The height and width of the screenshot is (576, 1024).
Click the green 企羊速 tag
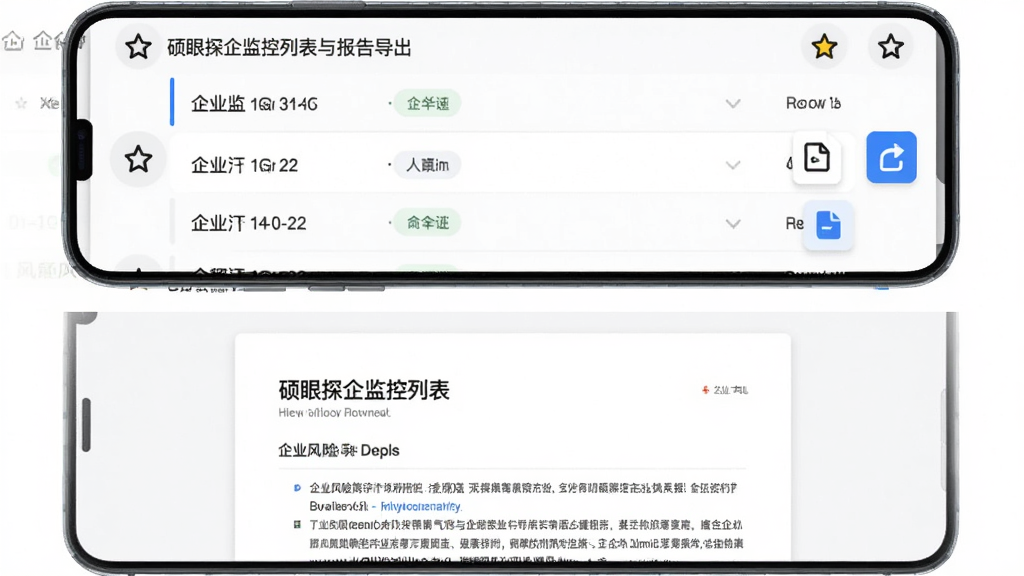coord(428,103)
